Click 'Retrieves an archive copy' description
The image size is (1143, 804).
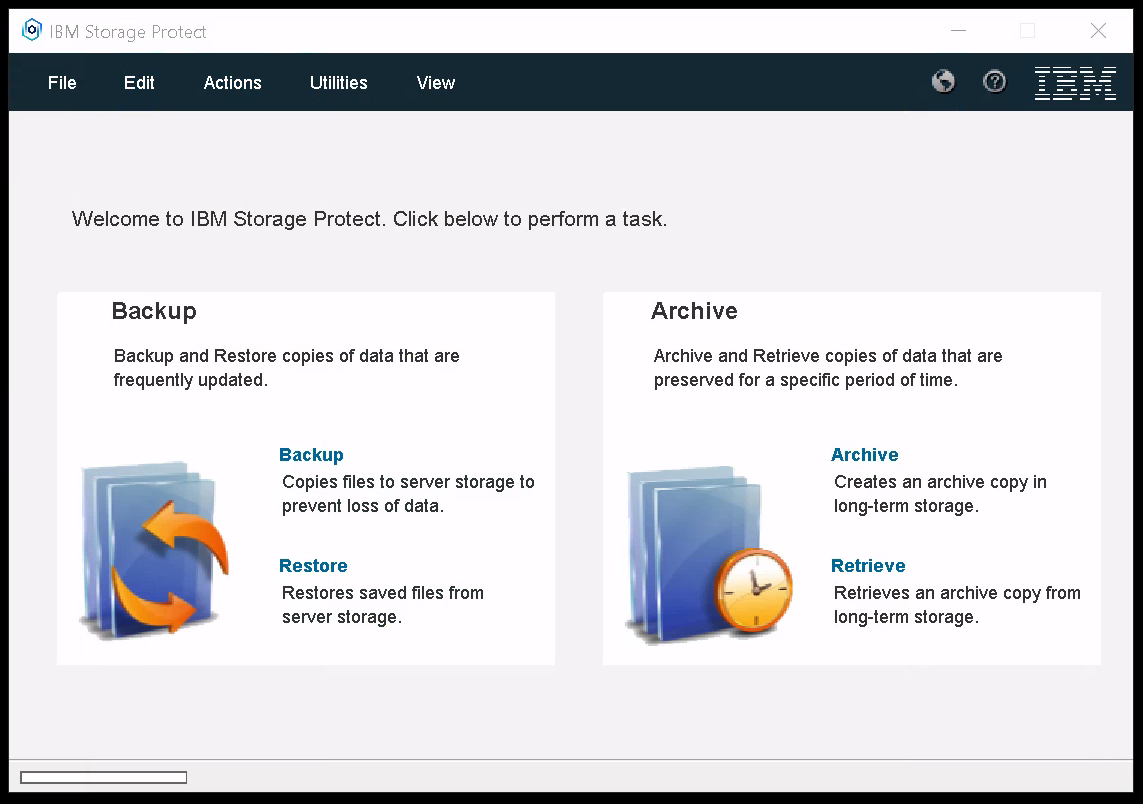[957, 604]
